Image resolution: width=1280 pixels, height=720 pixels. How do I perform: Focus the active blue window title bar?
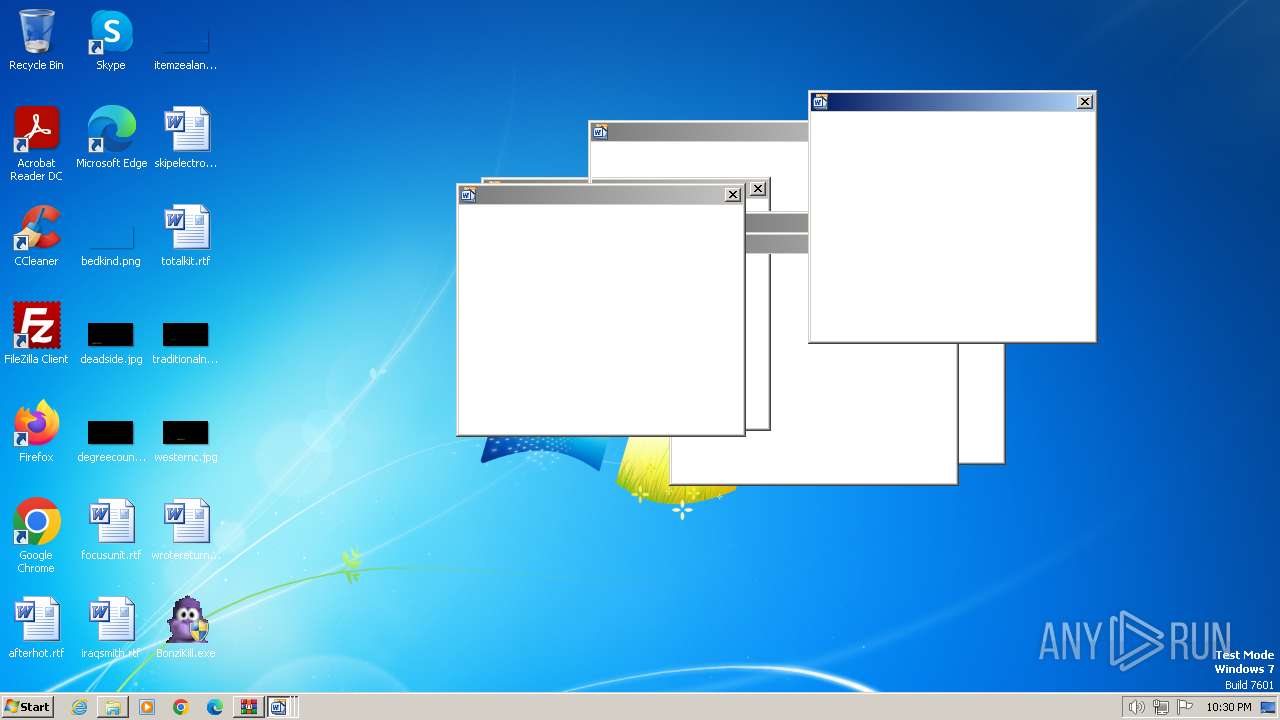[952, 102]
